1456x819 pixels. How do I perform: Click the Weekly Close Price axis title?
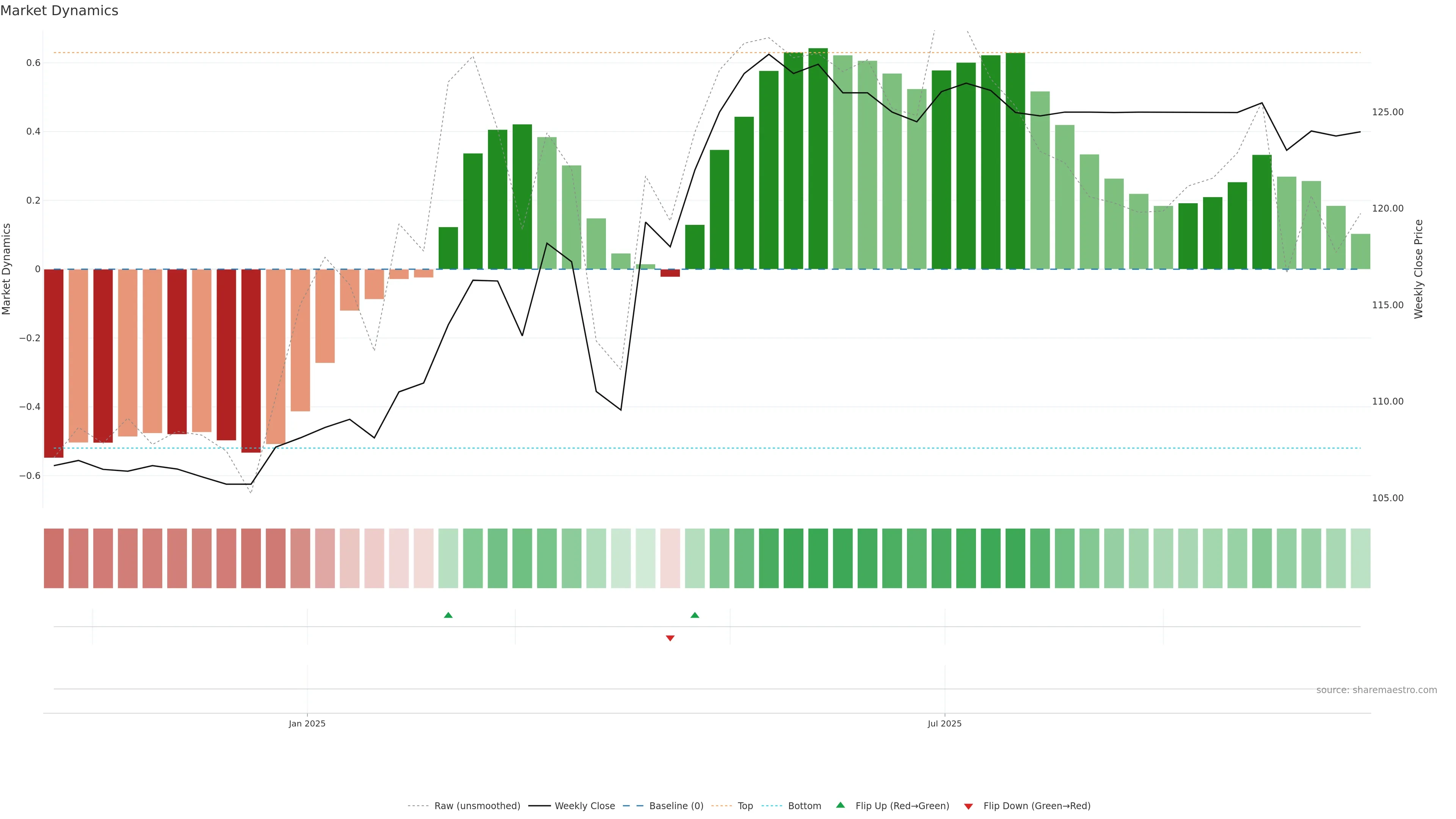coord(1418,269)
